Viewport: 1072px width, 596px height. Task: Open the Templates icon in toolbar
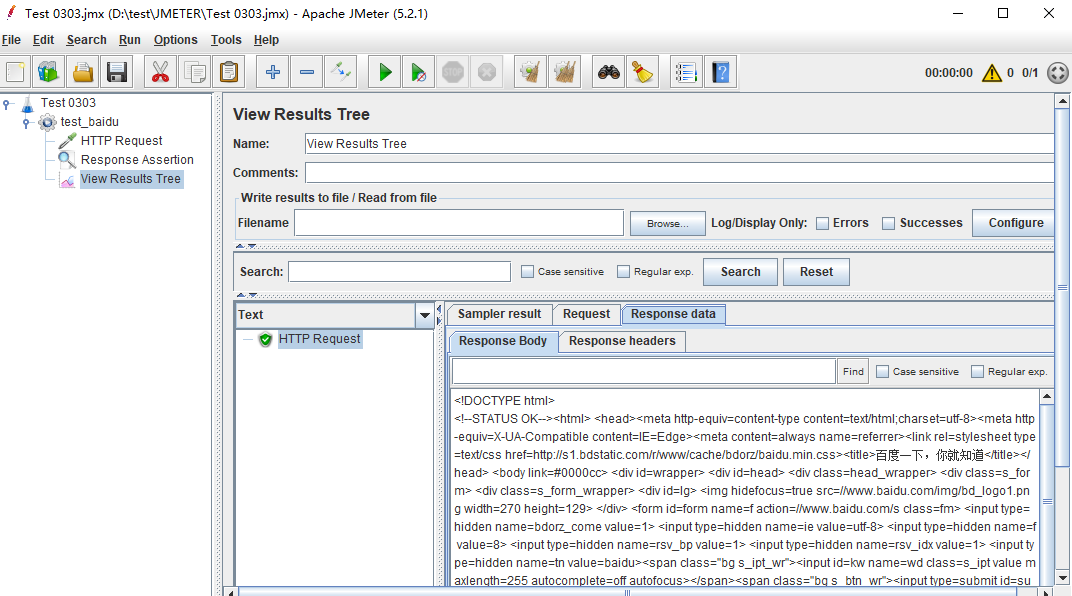(x=49, y=72)
